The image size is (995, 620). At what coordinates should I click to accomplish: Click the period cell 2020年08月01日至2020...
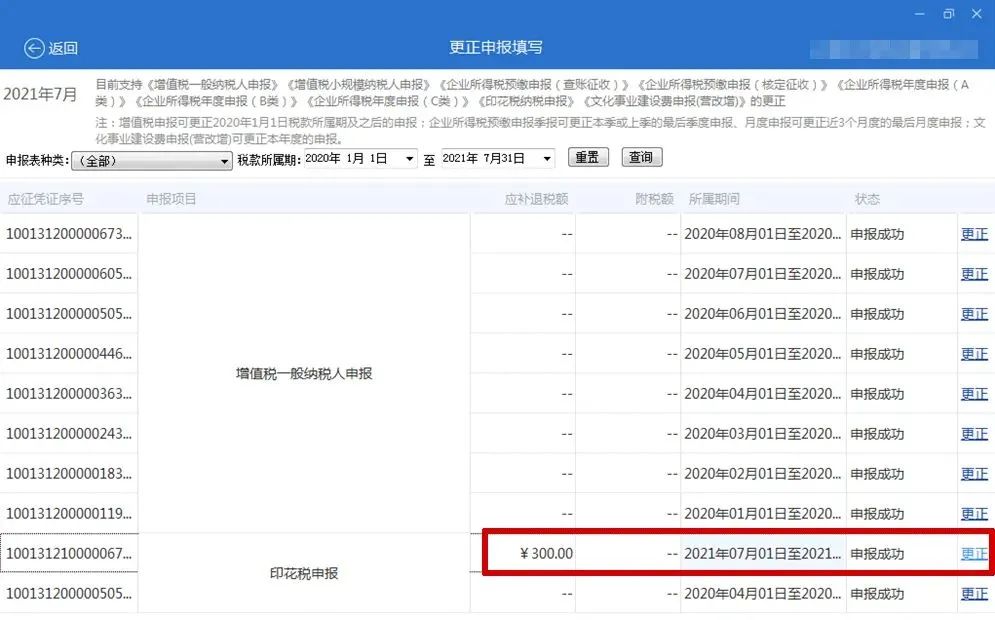[x=763, y=234]
